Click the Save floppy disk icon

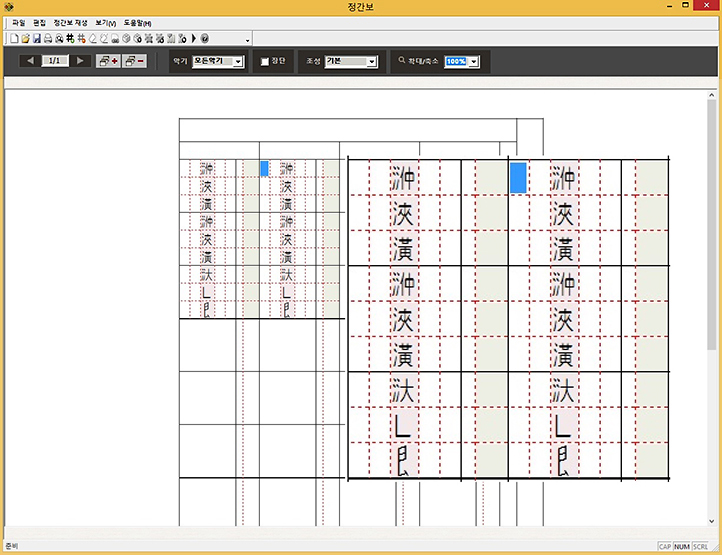[x=37, y=39]
